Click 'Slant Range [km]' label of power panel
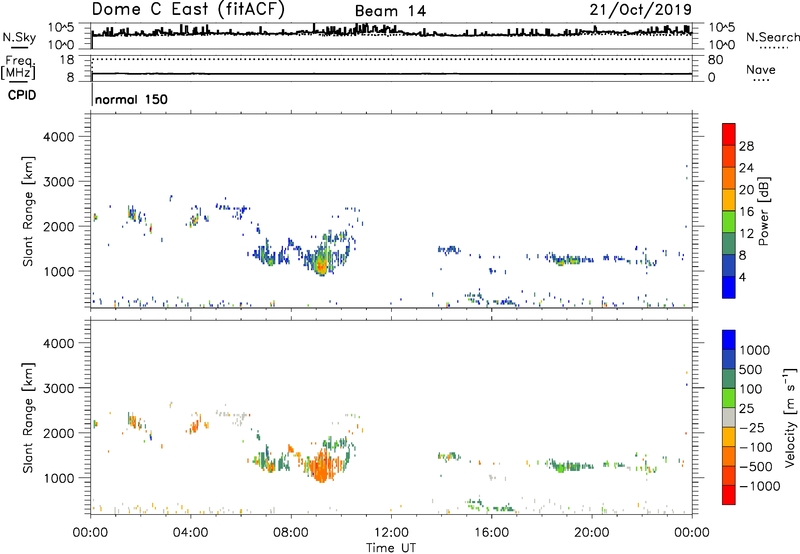The height and width of the screenshot is (554, 800). (x=28, y=211)
